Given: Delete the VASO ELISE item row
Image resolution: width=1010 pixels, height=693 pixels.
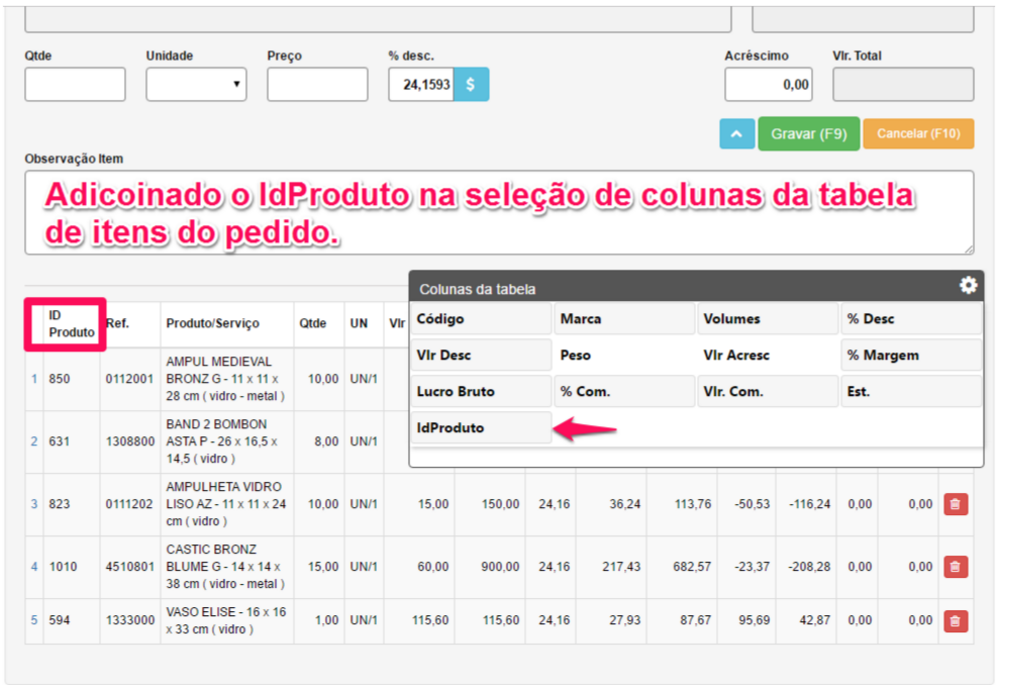Looking at the screenshot, I should 955,621.
